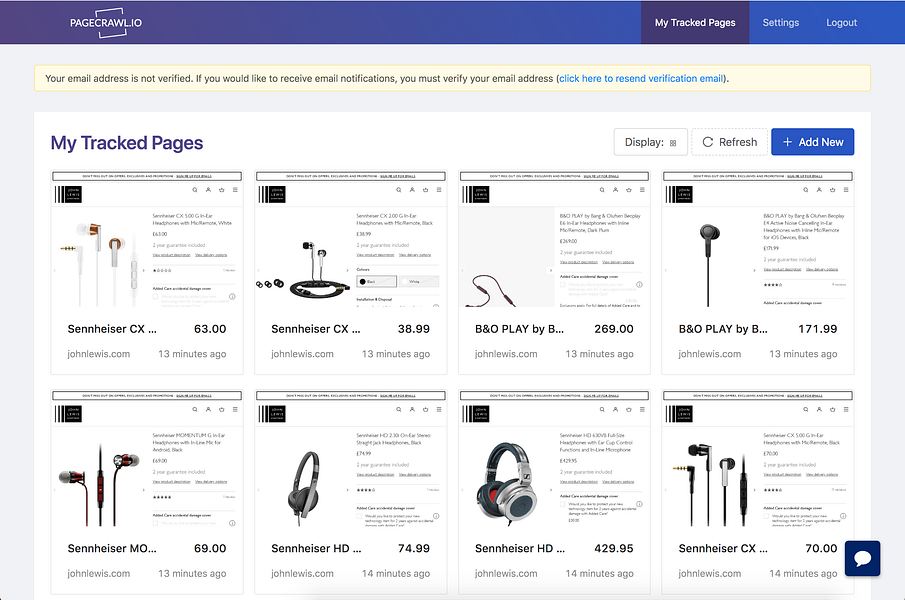
Task: Open the chat support bubble
Action: click(862, 558)
